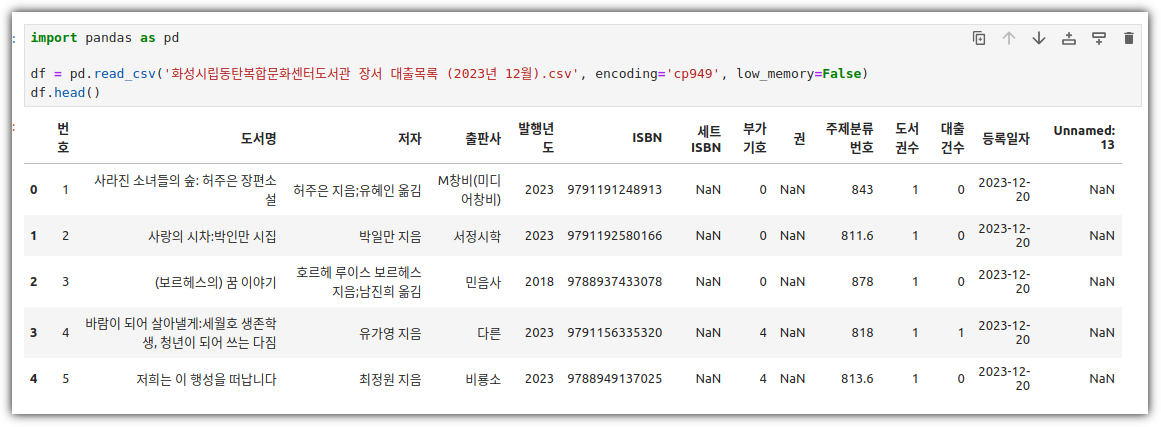
Task: Select the title 사랑의 시차:박인만 시집
Action: [212, 236]
